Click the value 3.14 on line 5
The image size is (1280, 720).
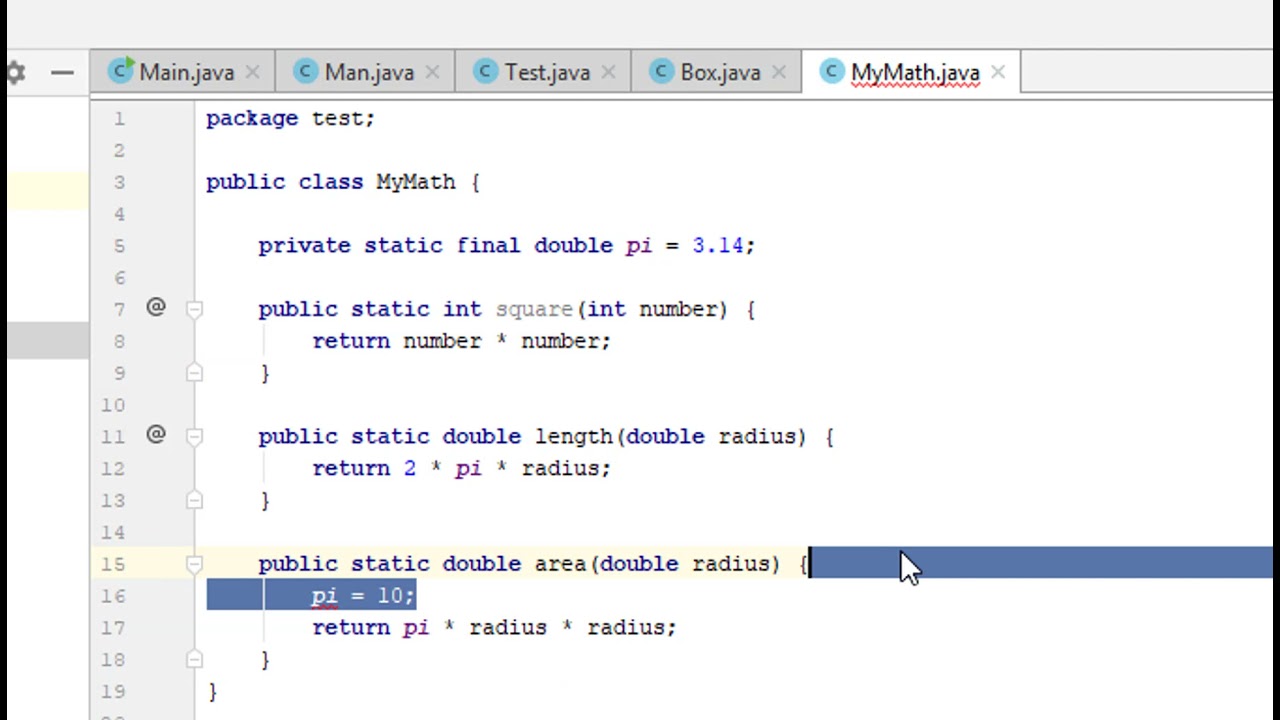pos(717,245)
